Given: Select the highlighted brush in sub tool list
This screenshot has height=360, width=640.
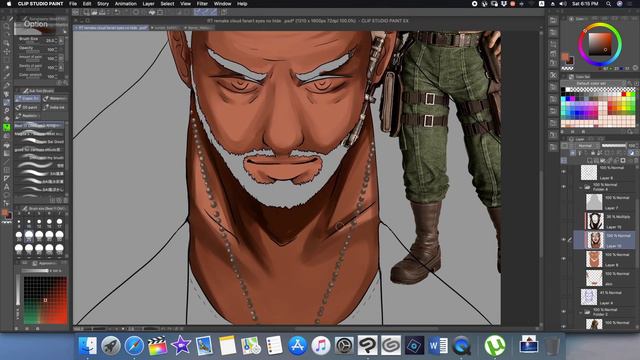Looking at the screenshot, I should (x=39, y=126).
